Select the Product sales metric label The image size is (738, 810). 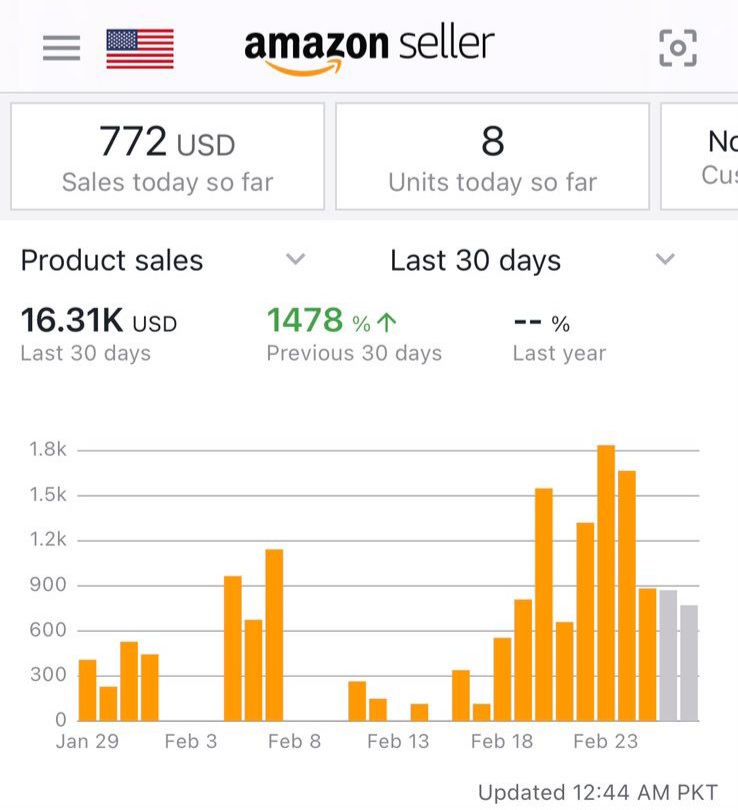pos(112,261)
